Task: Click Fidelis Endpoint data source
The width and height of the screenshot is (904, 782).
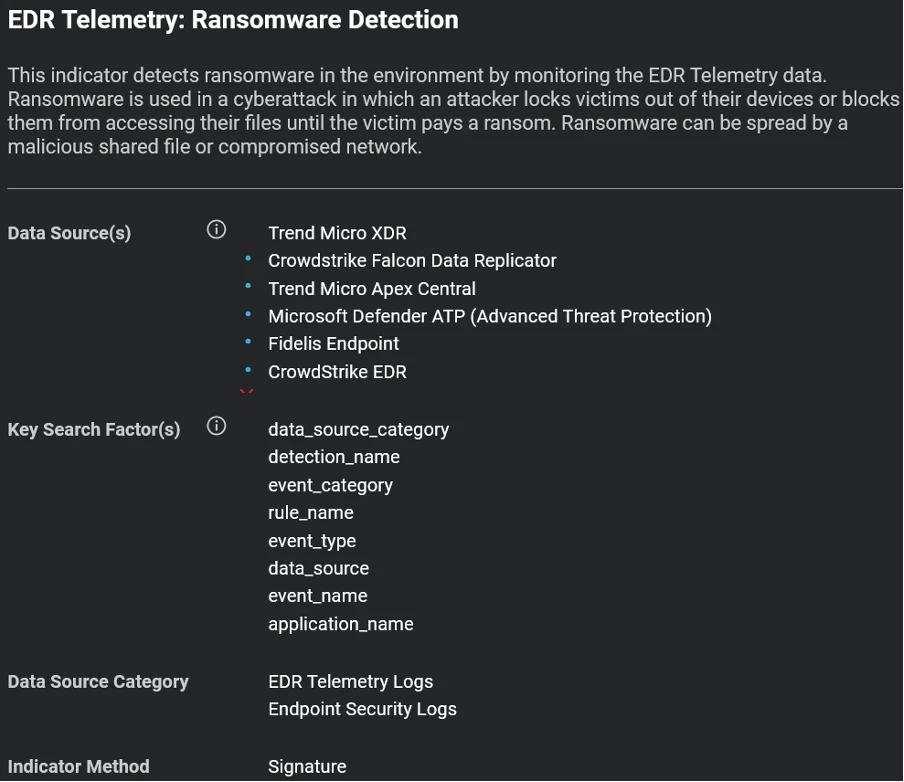Action: [x=333, y=344]
